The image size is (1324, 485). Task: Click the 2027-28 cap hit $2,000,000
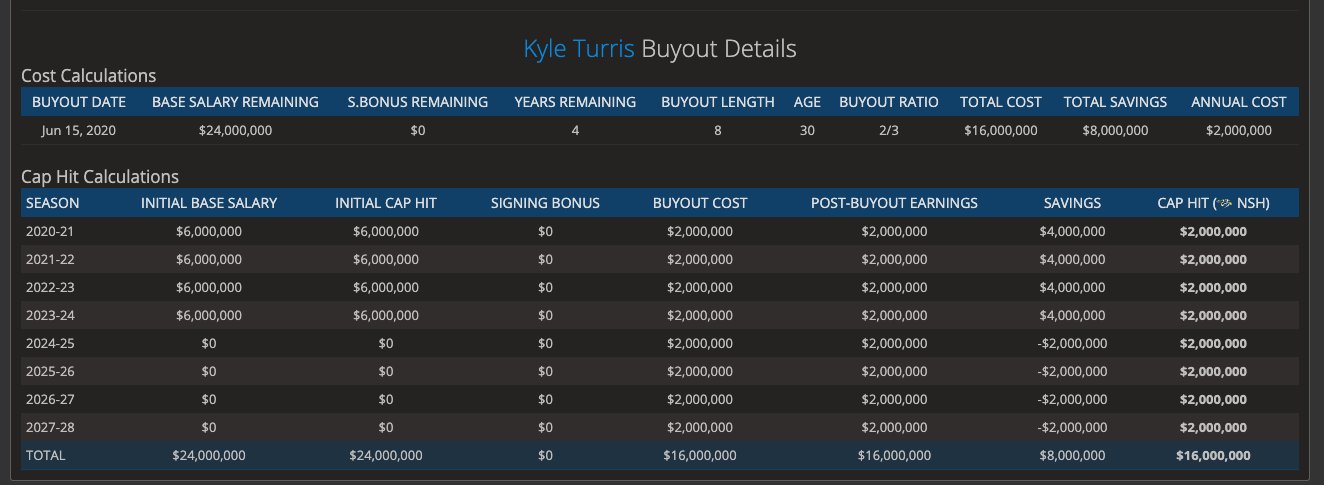click(x=1213, y=427)
